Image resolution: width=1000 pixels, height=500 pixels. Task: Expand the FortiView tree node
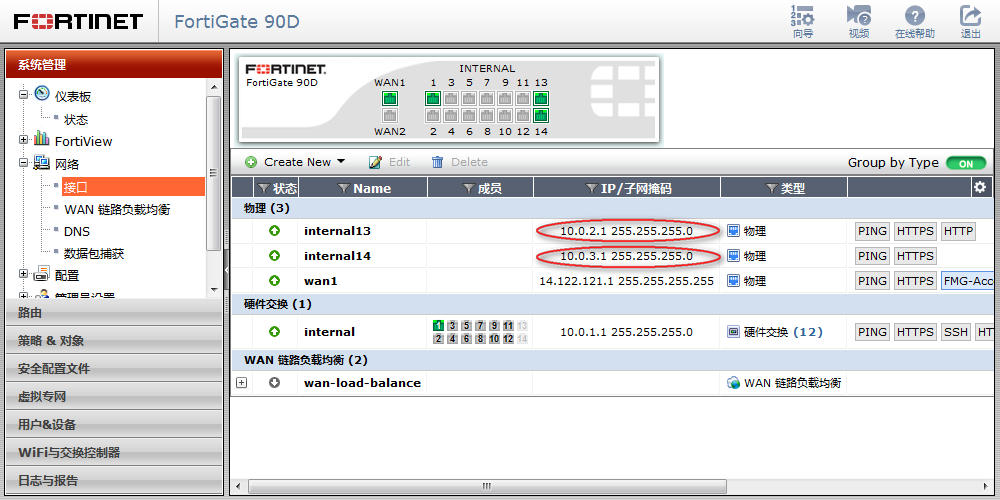click(x=24, y=139)
